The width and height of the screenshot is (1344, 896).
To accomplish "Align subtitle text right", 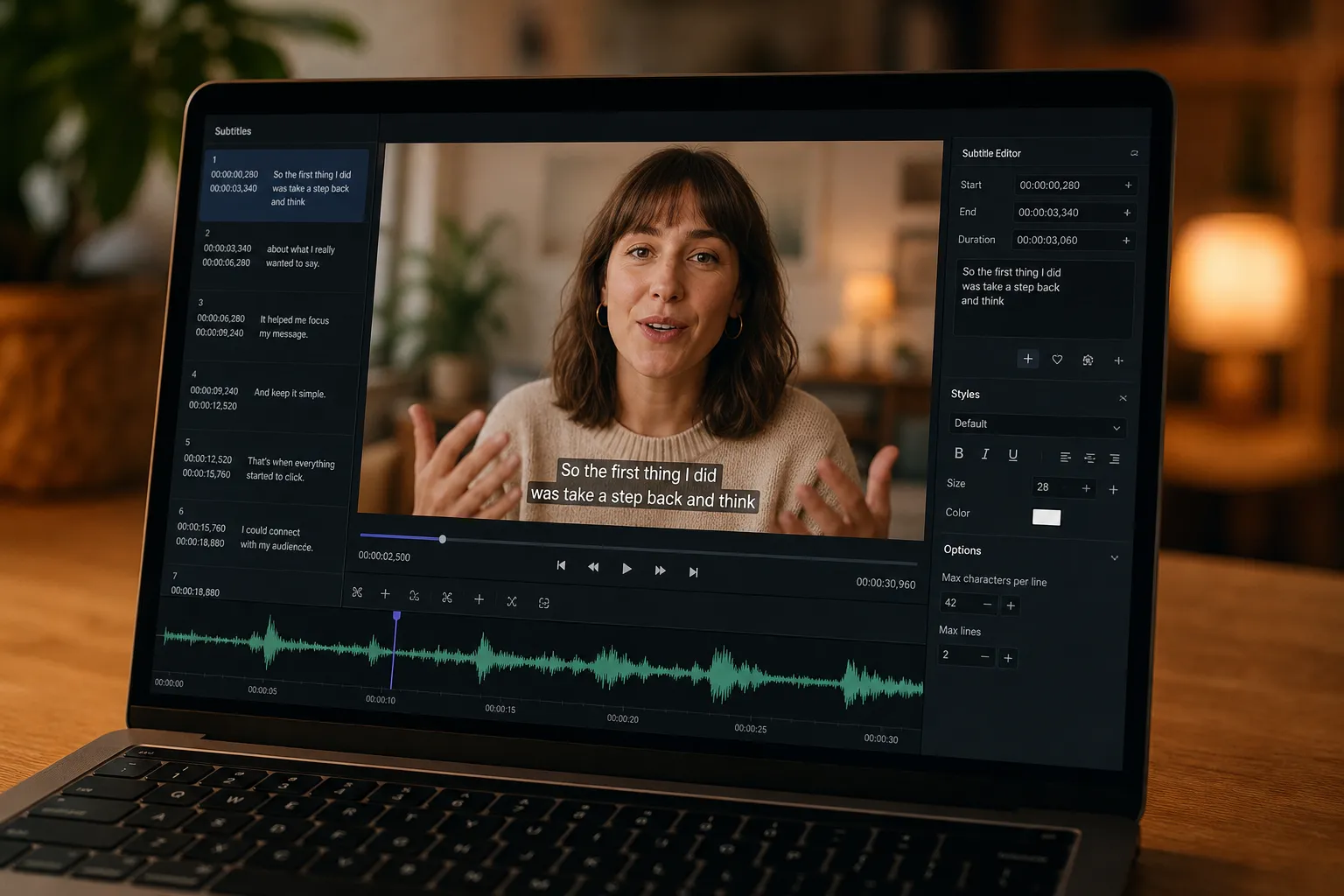I will 1114,458.
